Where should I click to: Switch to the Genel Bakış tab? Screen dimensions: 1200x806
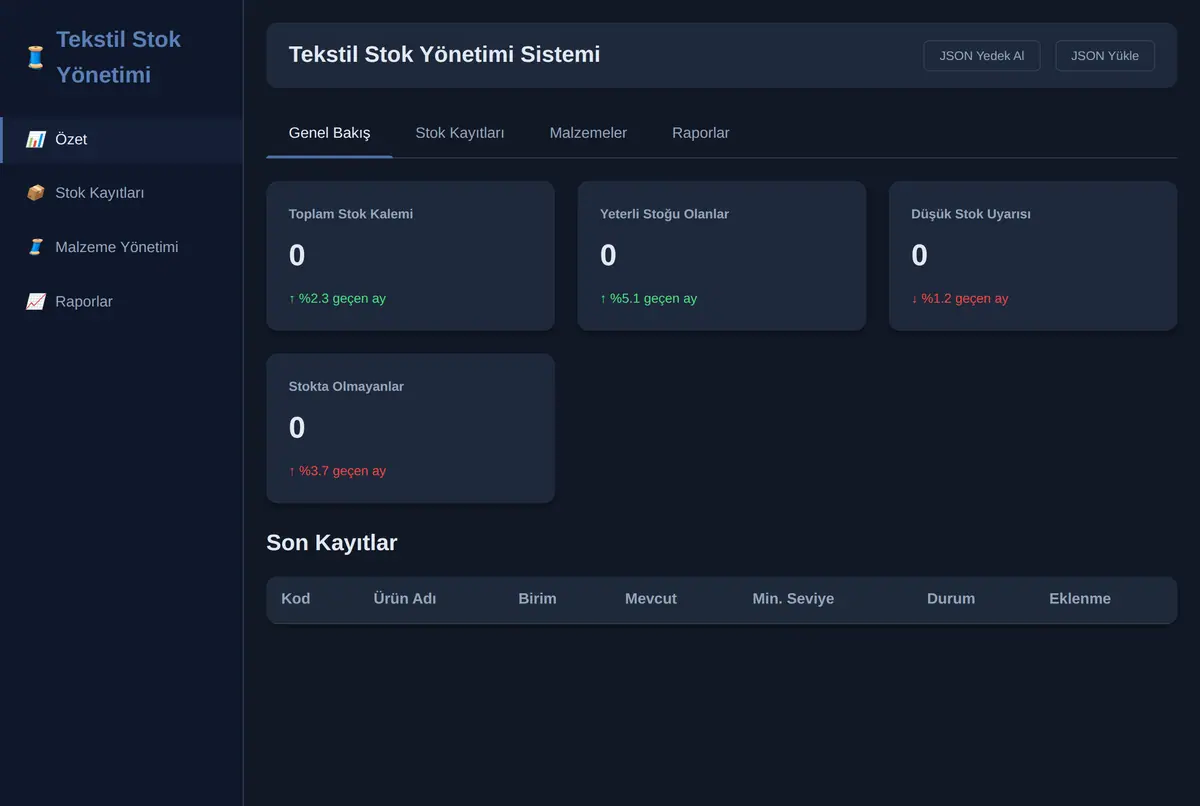tap(329, 133)
